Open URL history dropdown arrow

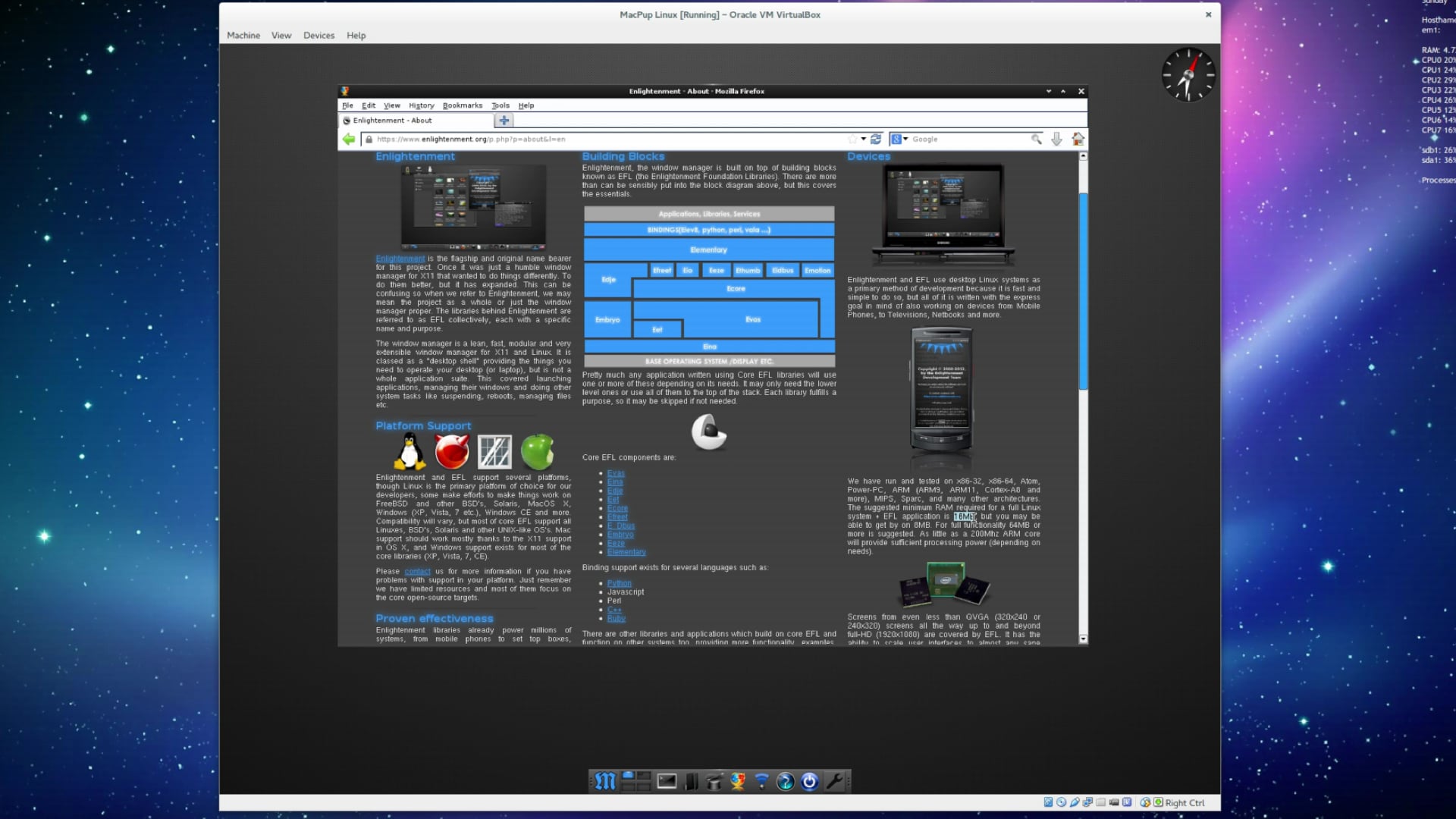coord(864,140)
